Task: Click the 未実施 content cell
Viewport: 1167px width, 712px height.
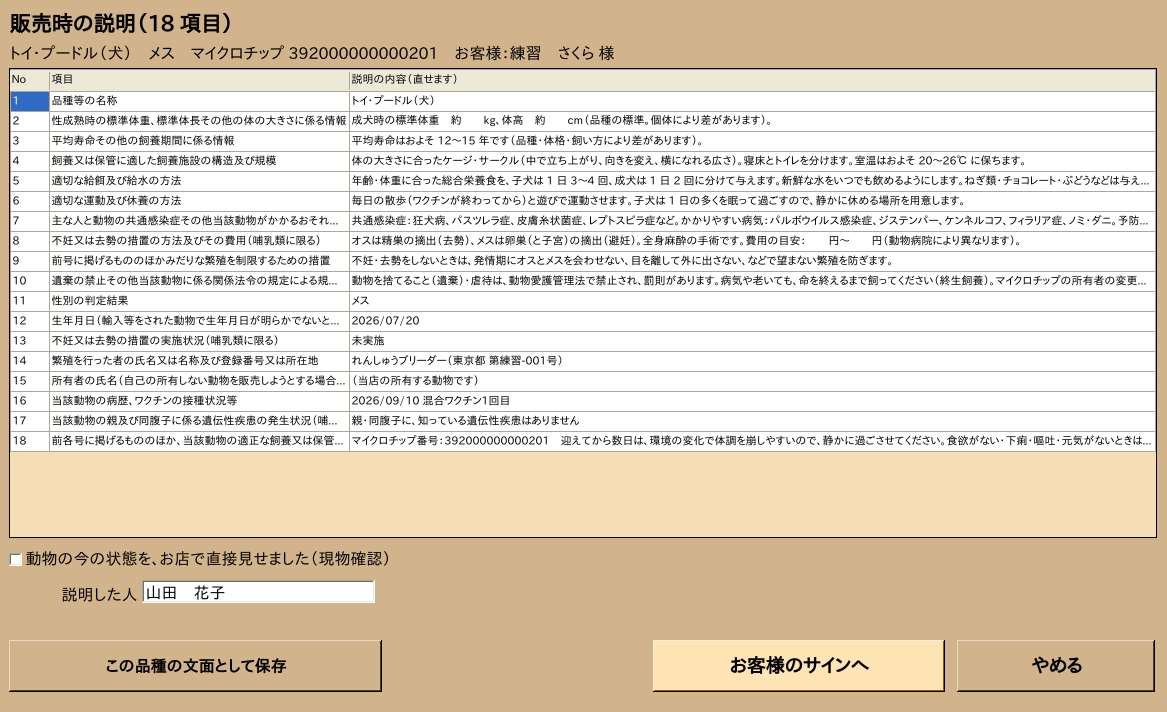Action: (x=752, y=341)
